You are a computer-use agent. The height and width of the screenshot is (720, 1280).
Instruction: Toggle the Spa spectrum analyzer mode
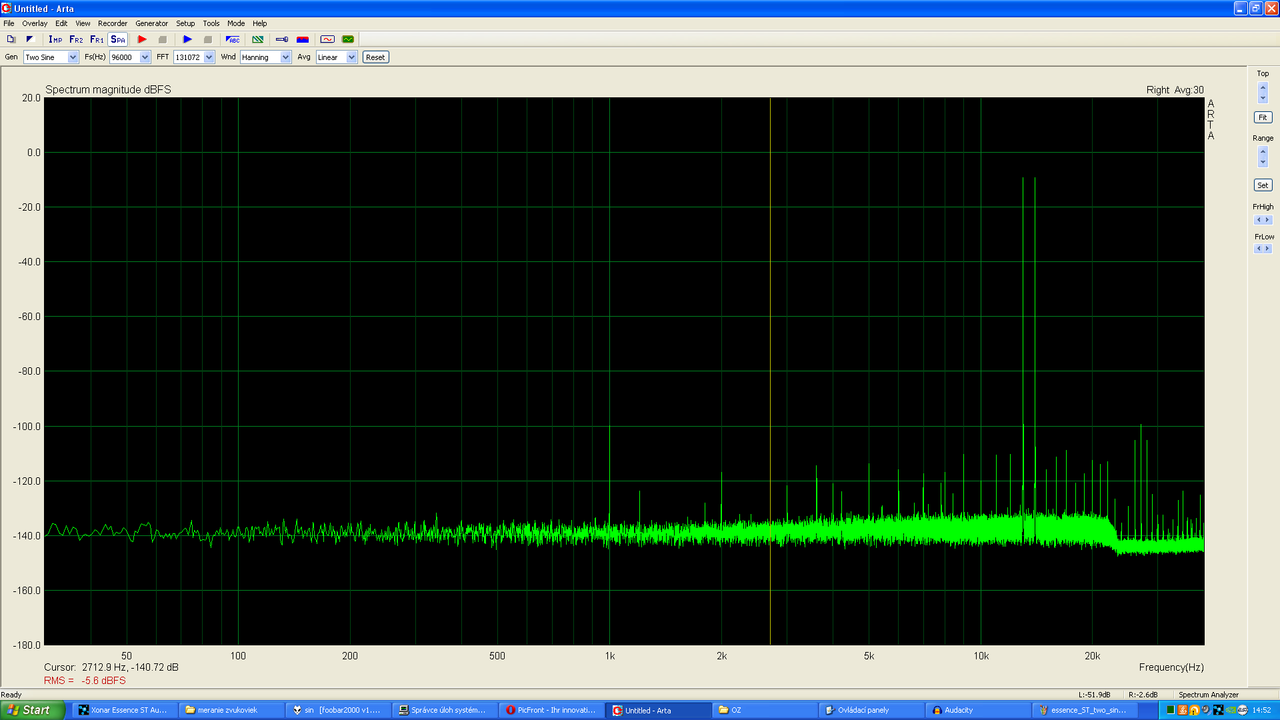118,39
